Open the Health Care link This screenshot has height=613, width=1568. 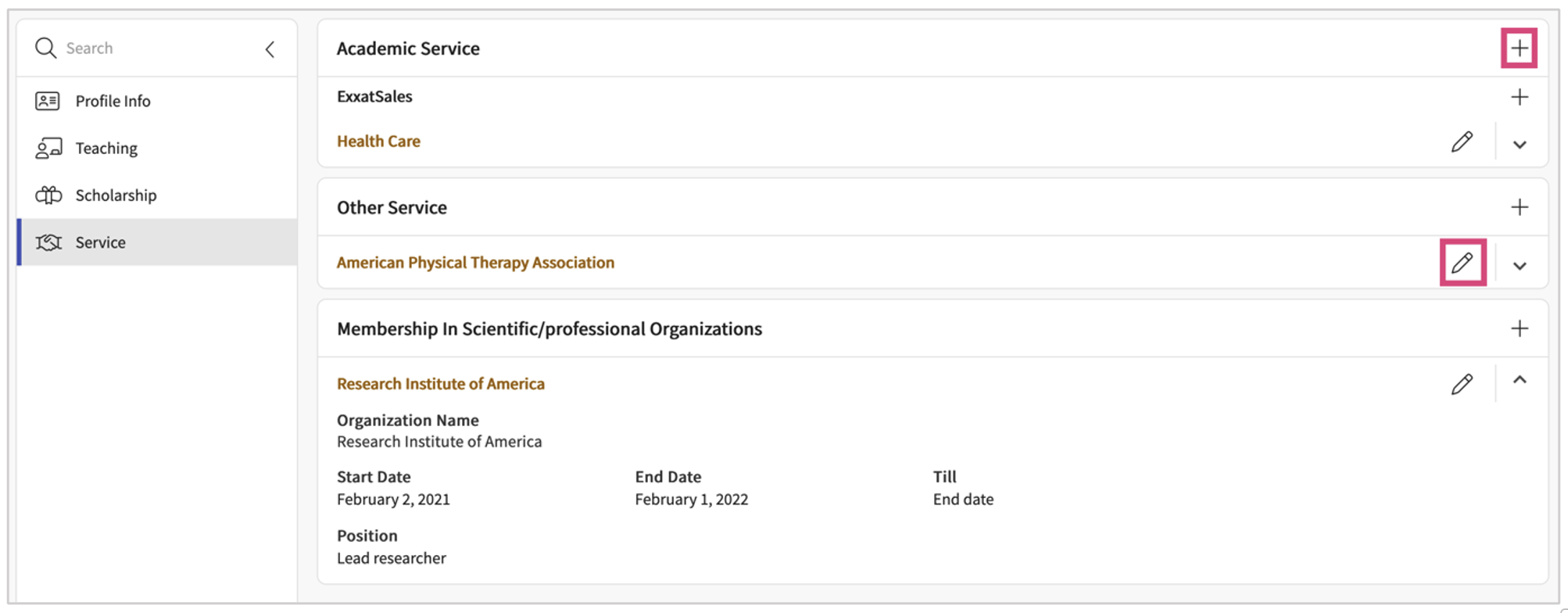point(378,142)
